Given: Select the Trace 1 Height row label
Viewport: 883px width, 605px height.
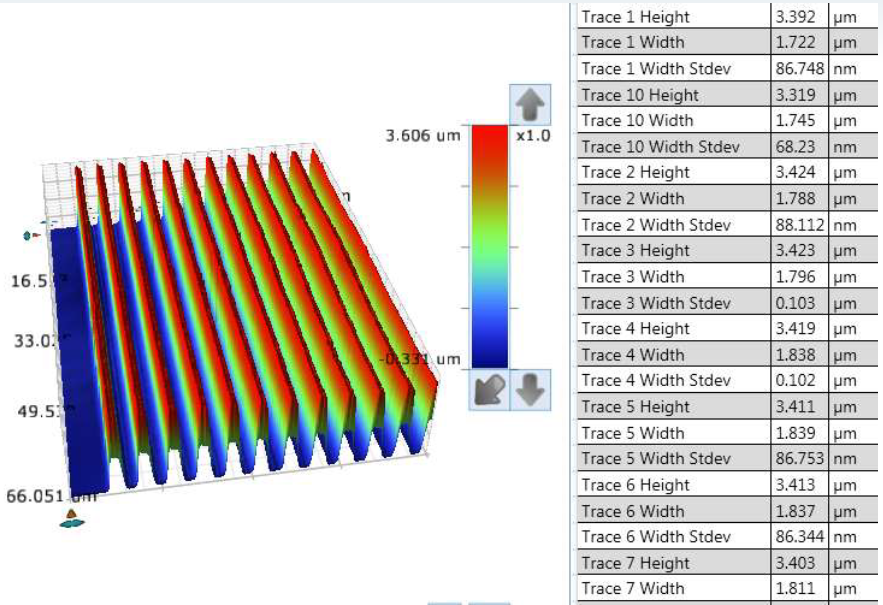Looking at the screenshot, I should (x=635, y=17).
